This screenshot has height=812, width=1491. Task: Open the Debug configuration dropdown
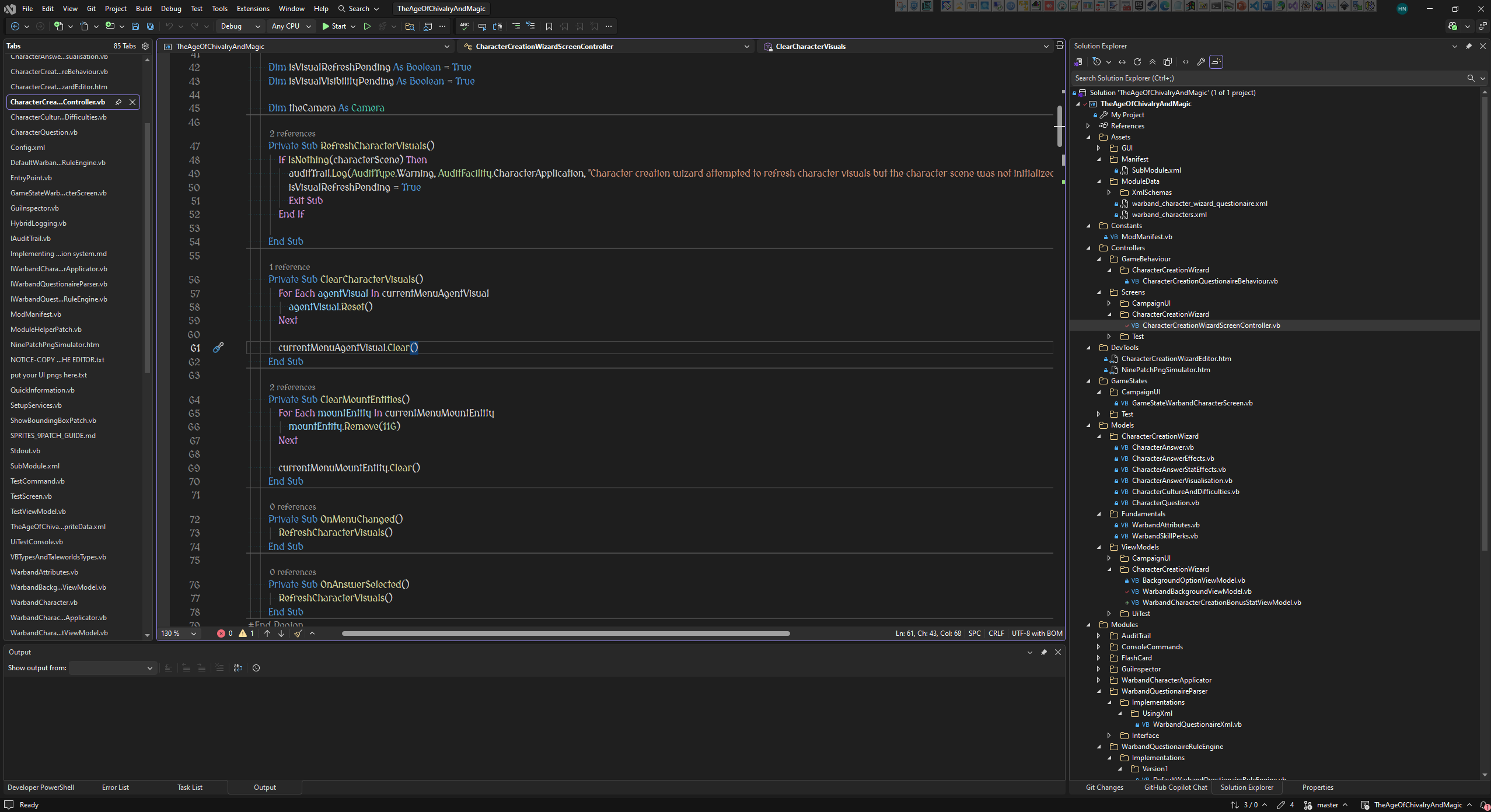pyautogui.click(x=240, y=26)
